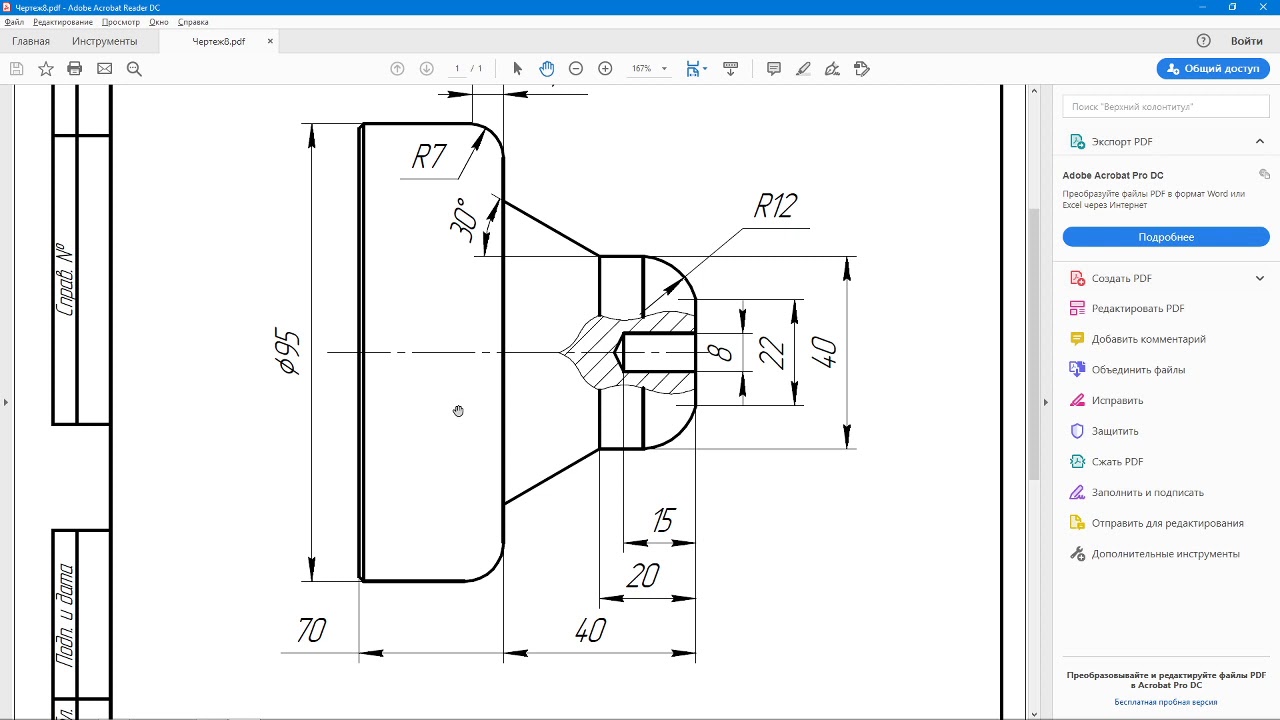This screenshot has height=720, width=1280.
Task: Open Заполнить и подписать tool
Action: click(x=1147, y=493)
